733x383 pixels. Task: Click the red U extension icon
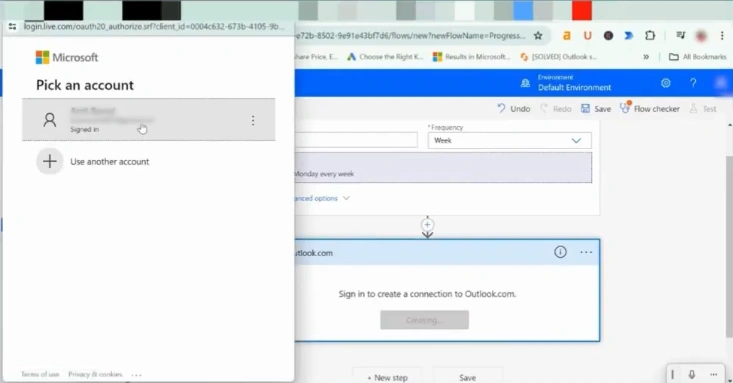point(588,36)
